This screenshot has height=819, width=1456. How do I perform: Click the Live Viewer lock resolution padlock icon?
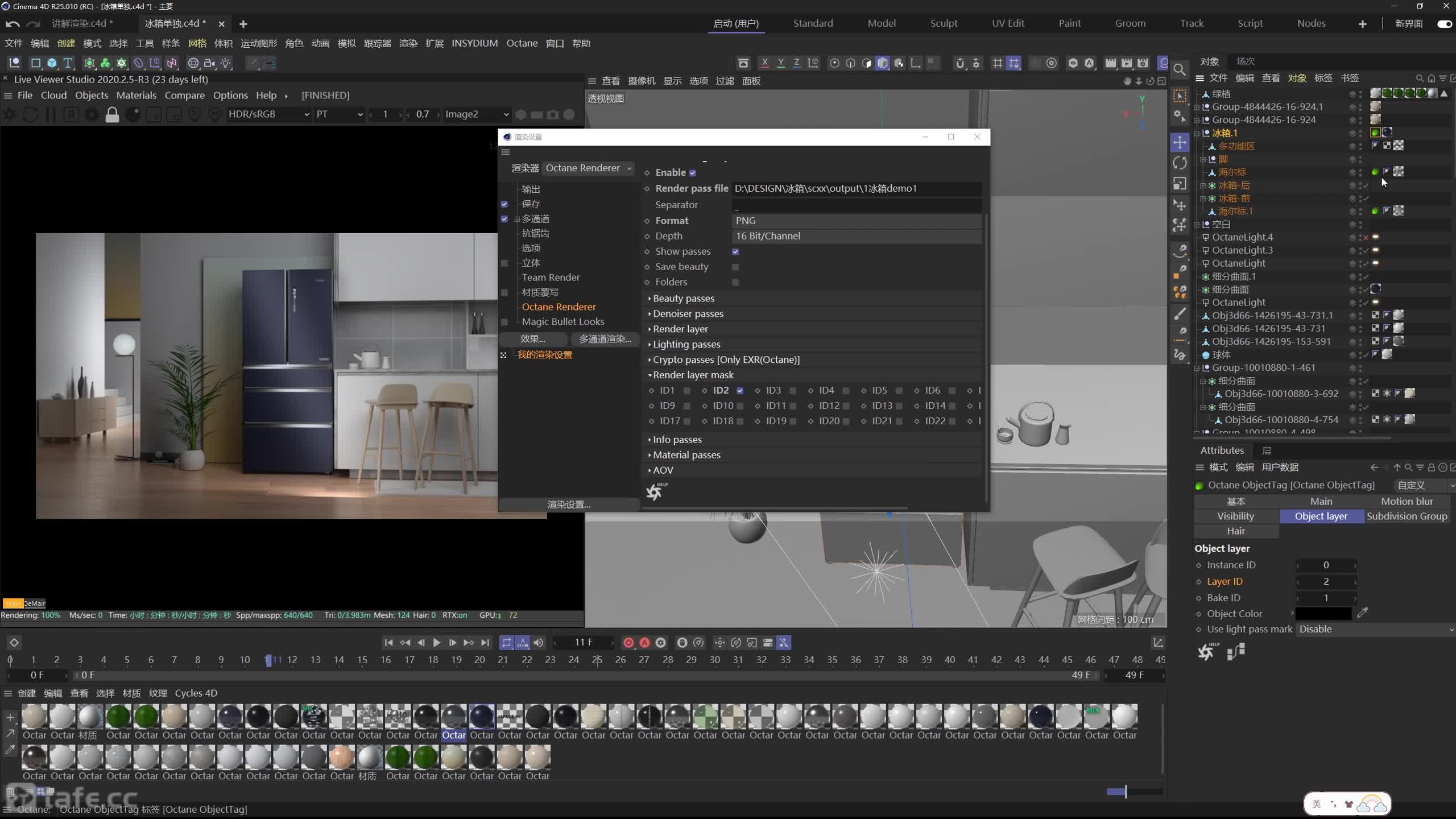112,114
